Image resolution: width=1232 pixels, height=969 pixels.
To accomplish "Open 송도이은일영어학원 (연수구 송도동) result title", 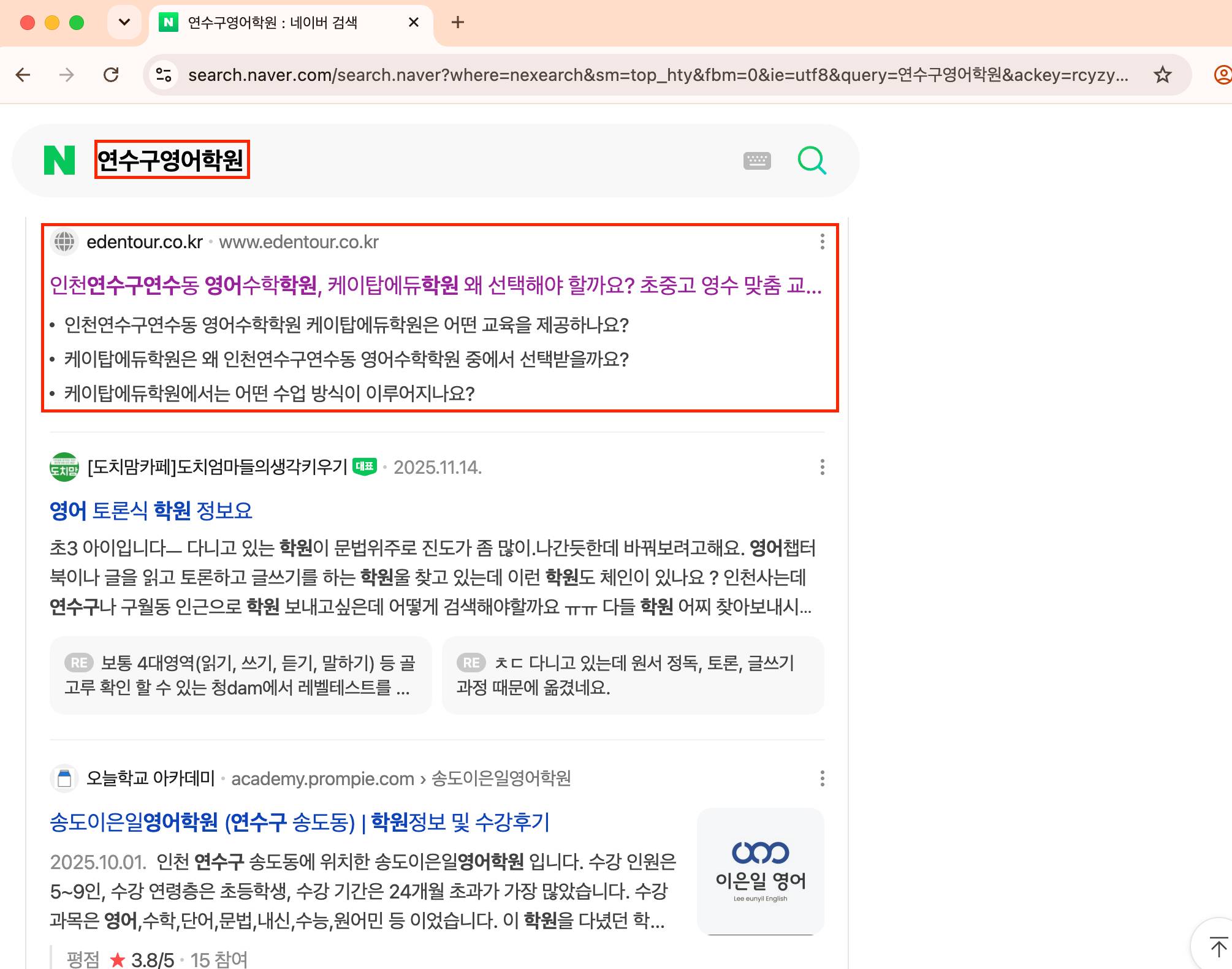I will pos(300,822).
